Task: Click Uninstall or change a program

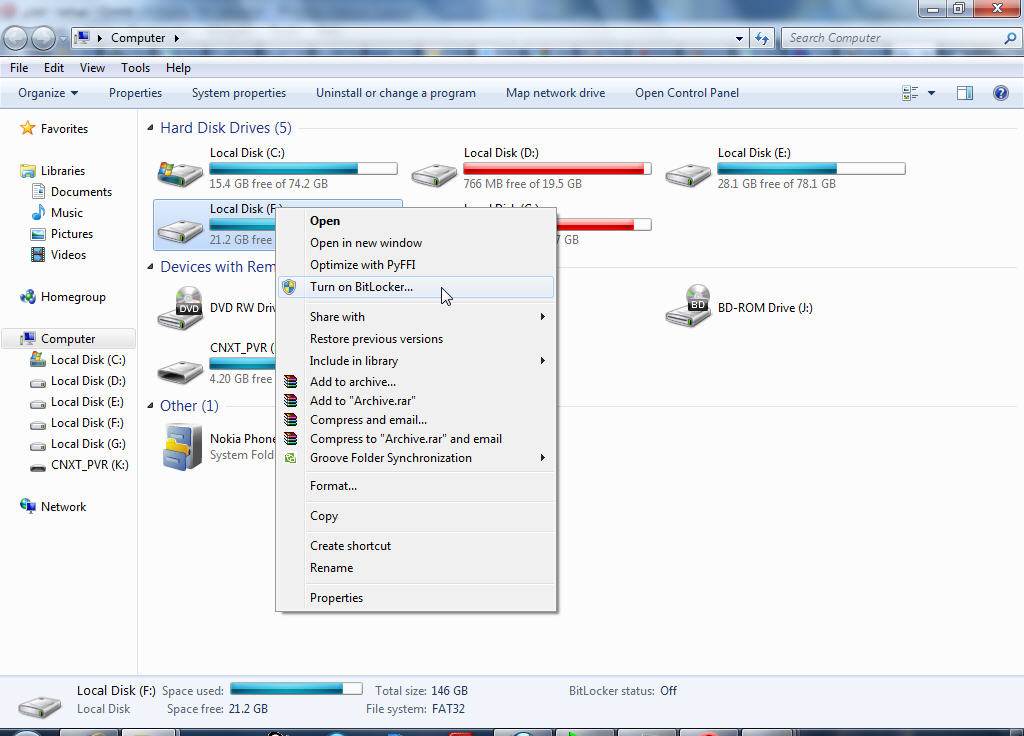Action: 396,93
